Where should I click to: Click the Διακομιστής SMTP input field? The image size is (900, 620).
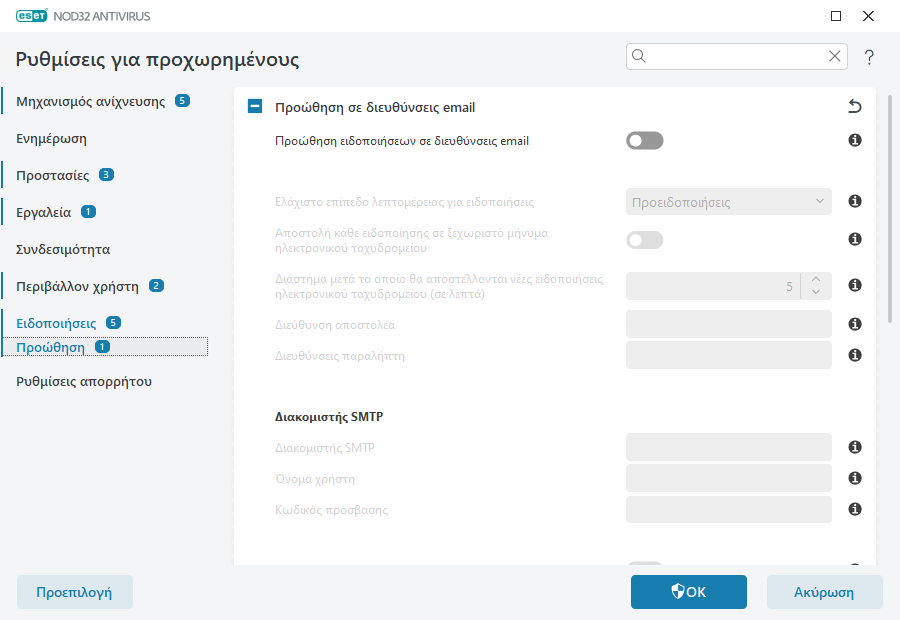729,447
